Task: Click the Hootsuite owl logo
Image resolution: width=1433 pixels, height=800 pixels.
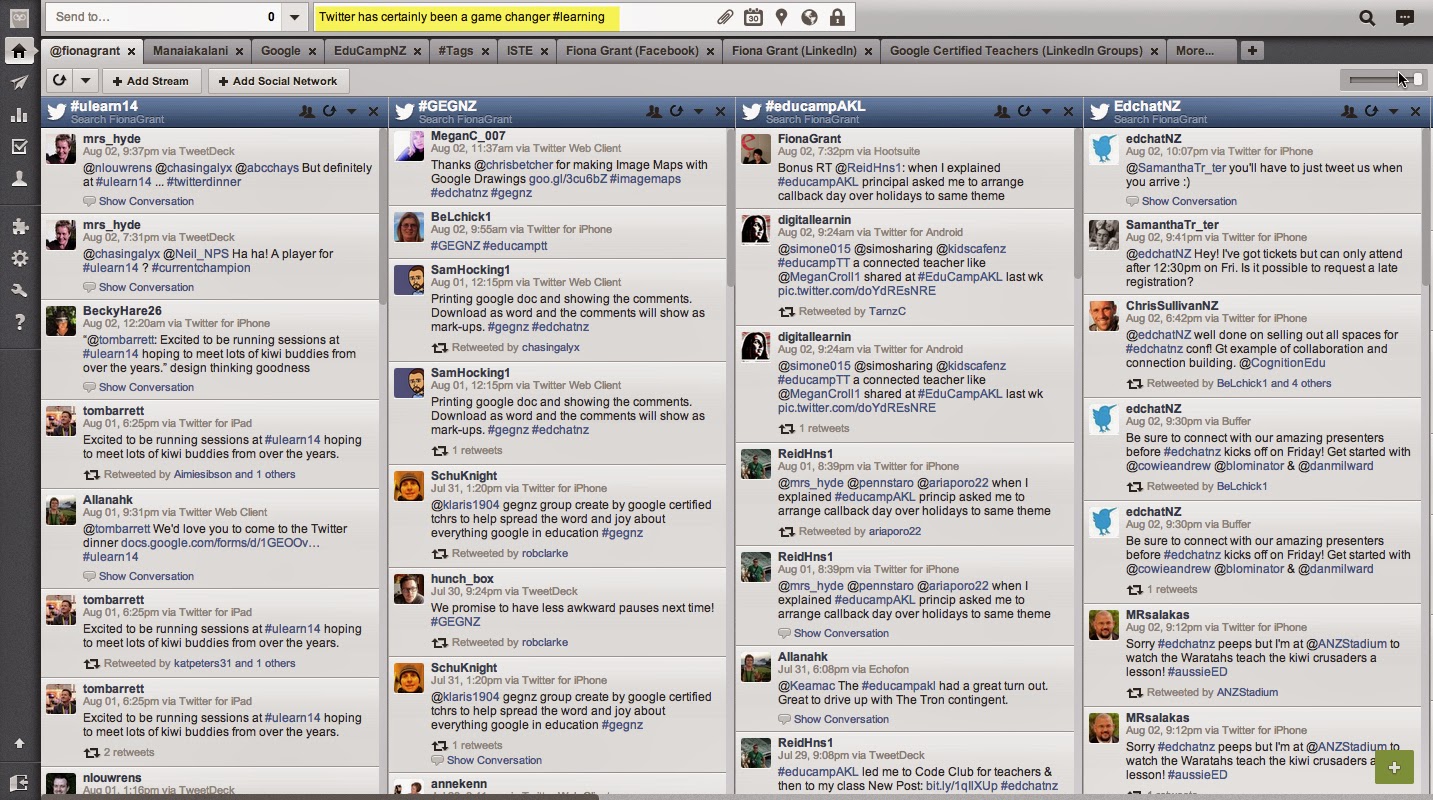Action: point(19,17)
